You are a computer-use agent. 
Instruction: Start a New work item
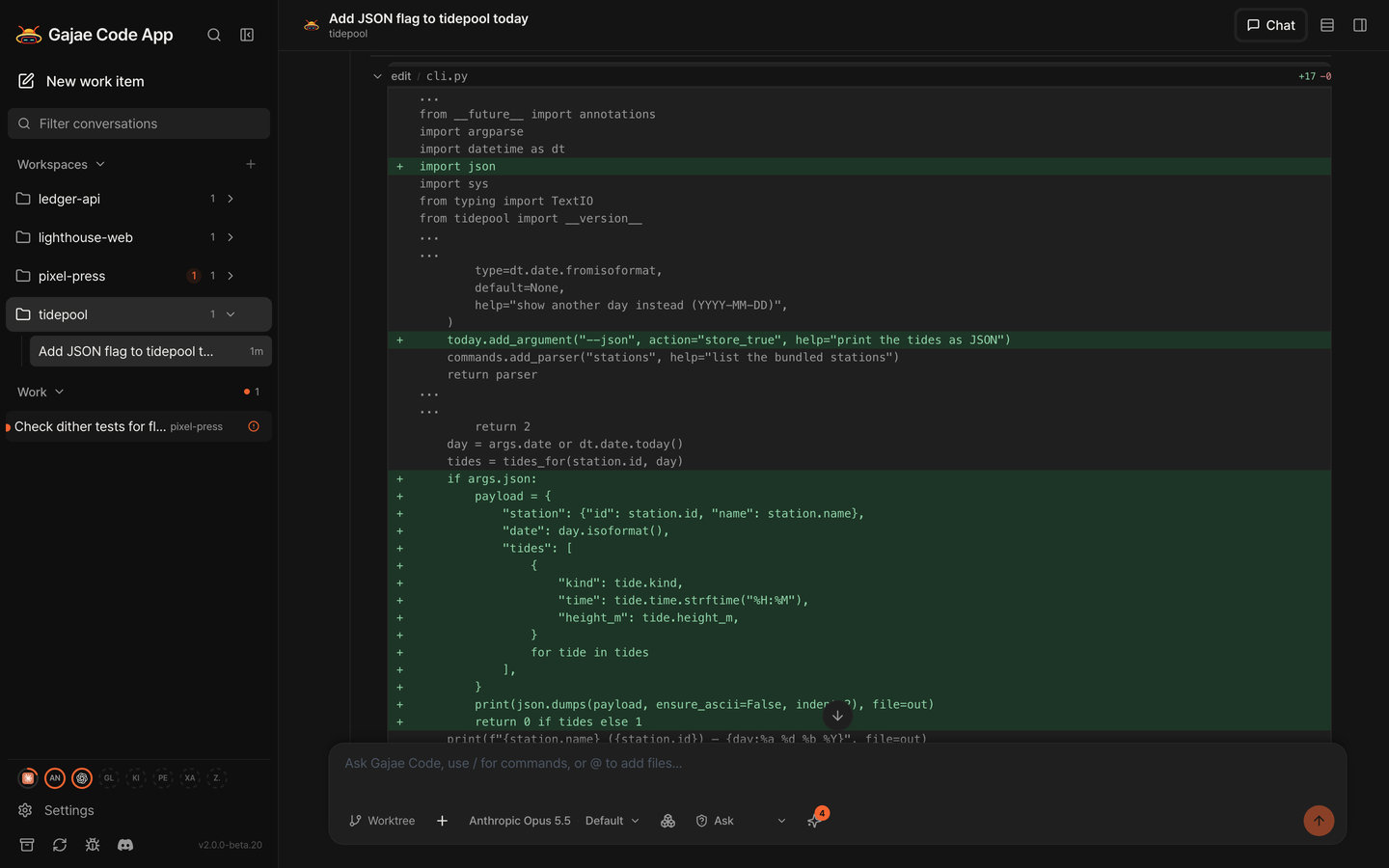pos(81,81)
